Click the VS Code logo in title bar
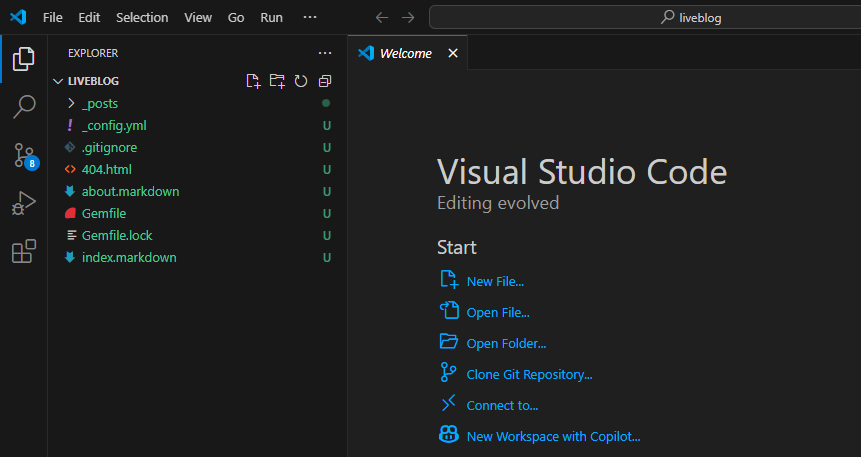861x457 pixels. (x=18, y=17)
